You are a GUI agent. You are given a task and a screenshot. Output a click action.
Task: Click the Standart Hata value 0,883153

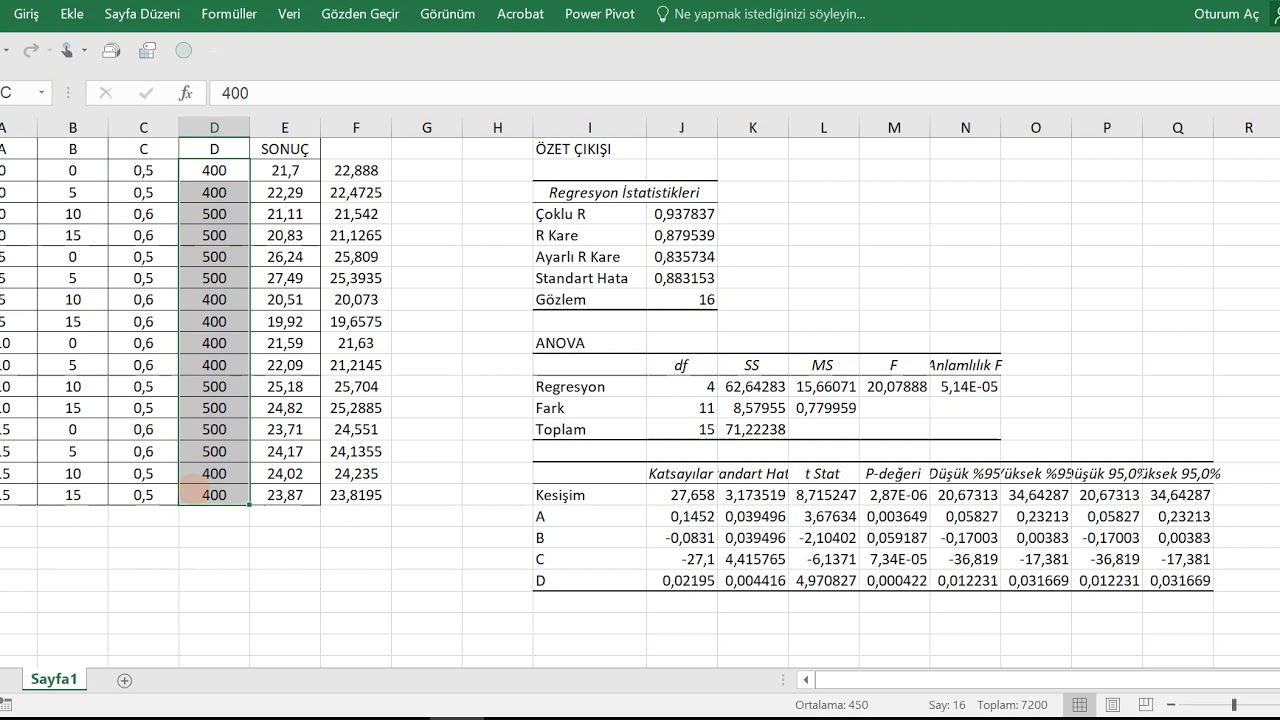pyautogui.click(x=682, y=278)
